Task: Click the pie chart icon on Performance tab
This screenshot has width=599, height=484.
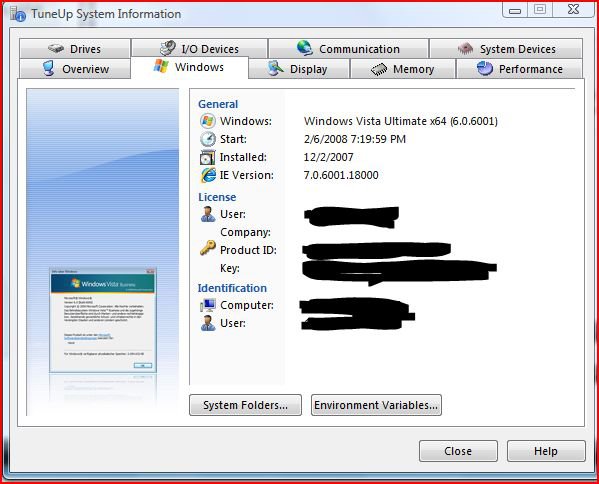Action: (485, 68)
